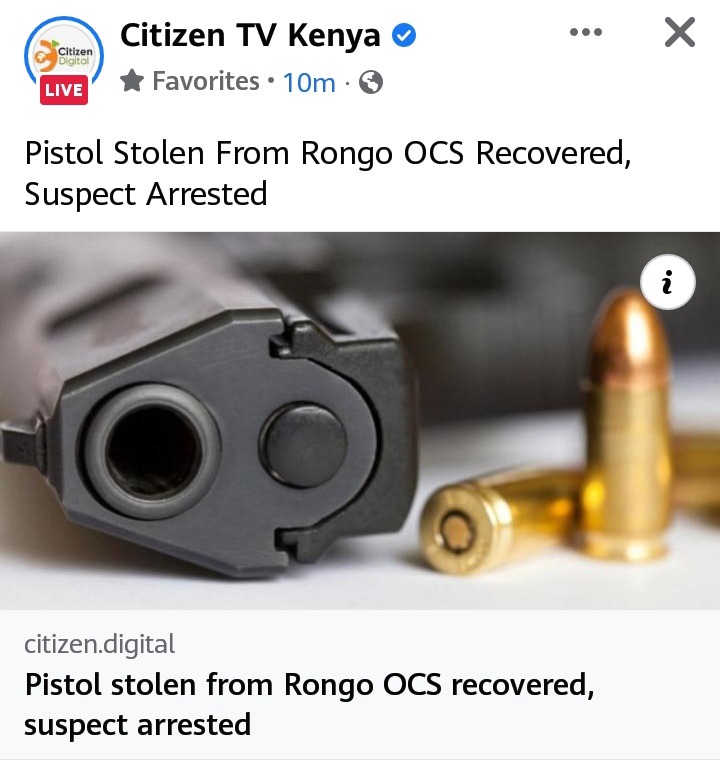Click the globe public audience icon

[371, 82]
